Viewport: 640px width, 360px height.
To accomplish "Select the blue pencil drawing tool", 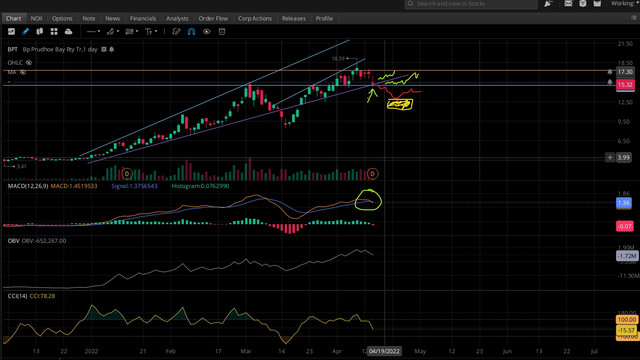I will coord(25,31).
